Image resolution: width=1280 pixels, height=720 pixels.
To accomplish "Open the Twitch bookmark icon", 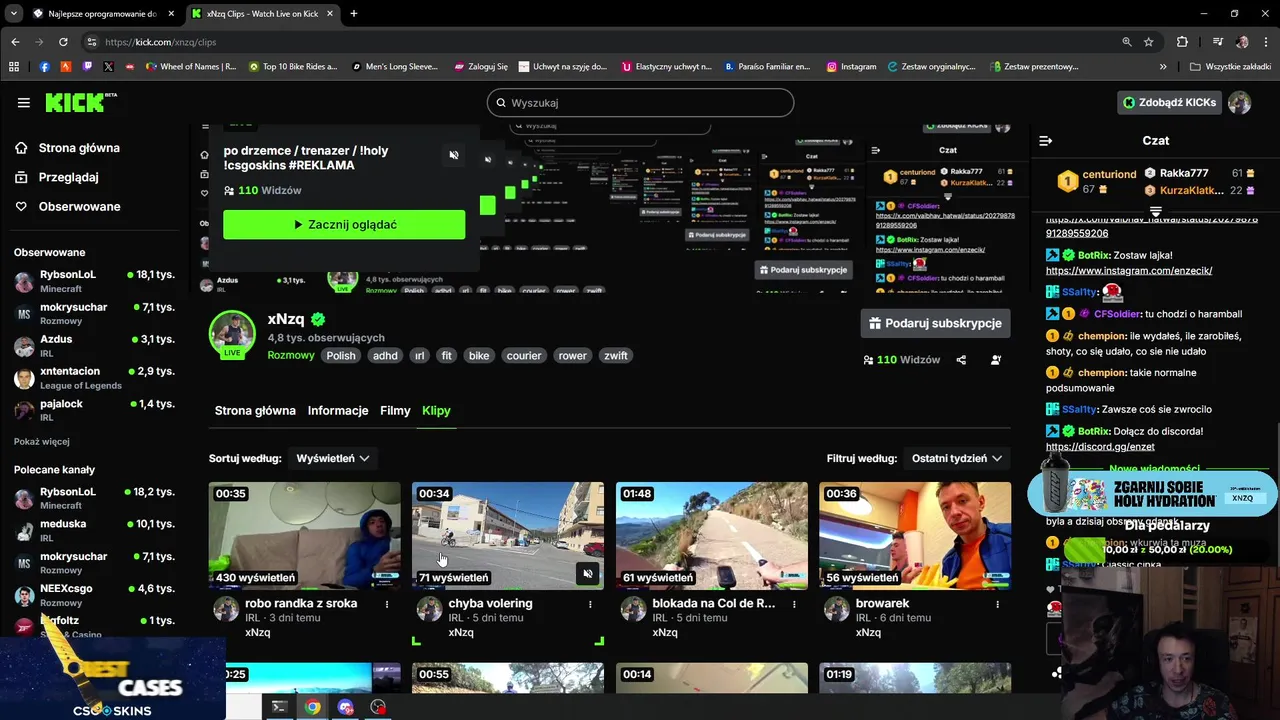I will [x=87, y=67].
